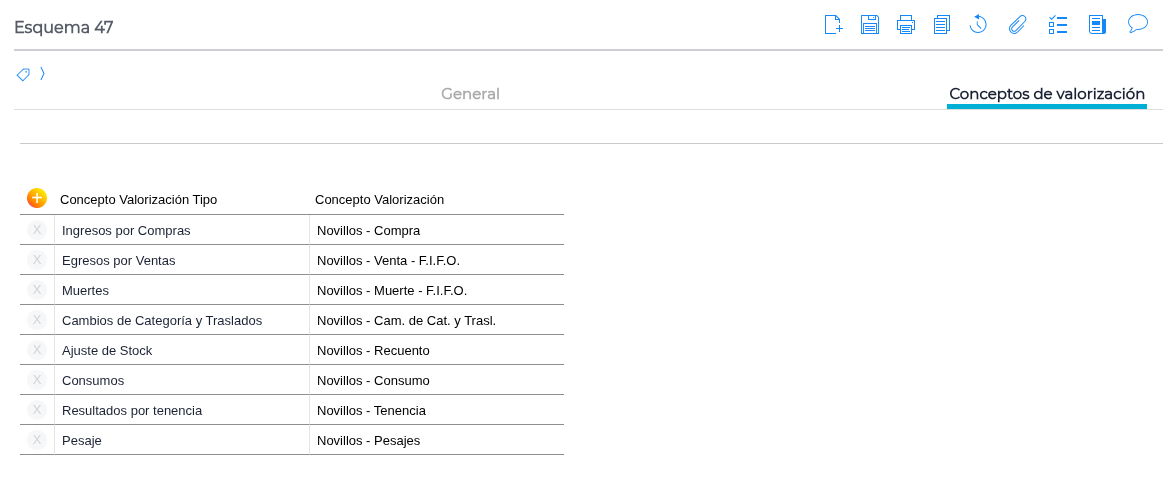
Task: Click the paperclip attachment icon
Action: click(x=1017, y=25)
